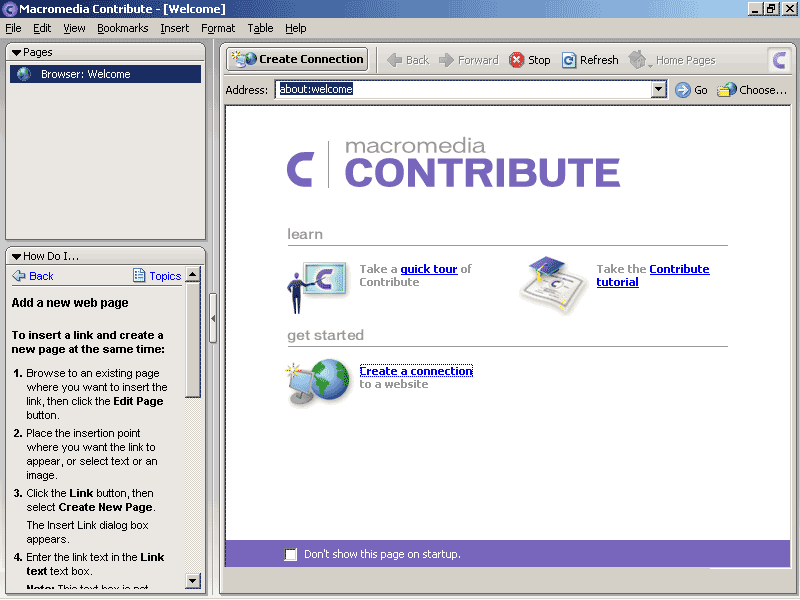This screenshot has width=800, height=600.
Task: Open the View menu
Action: click(x=74, y=29)
